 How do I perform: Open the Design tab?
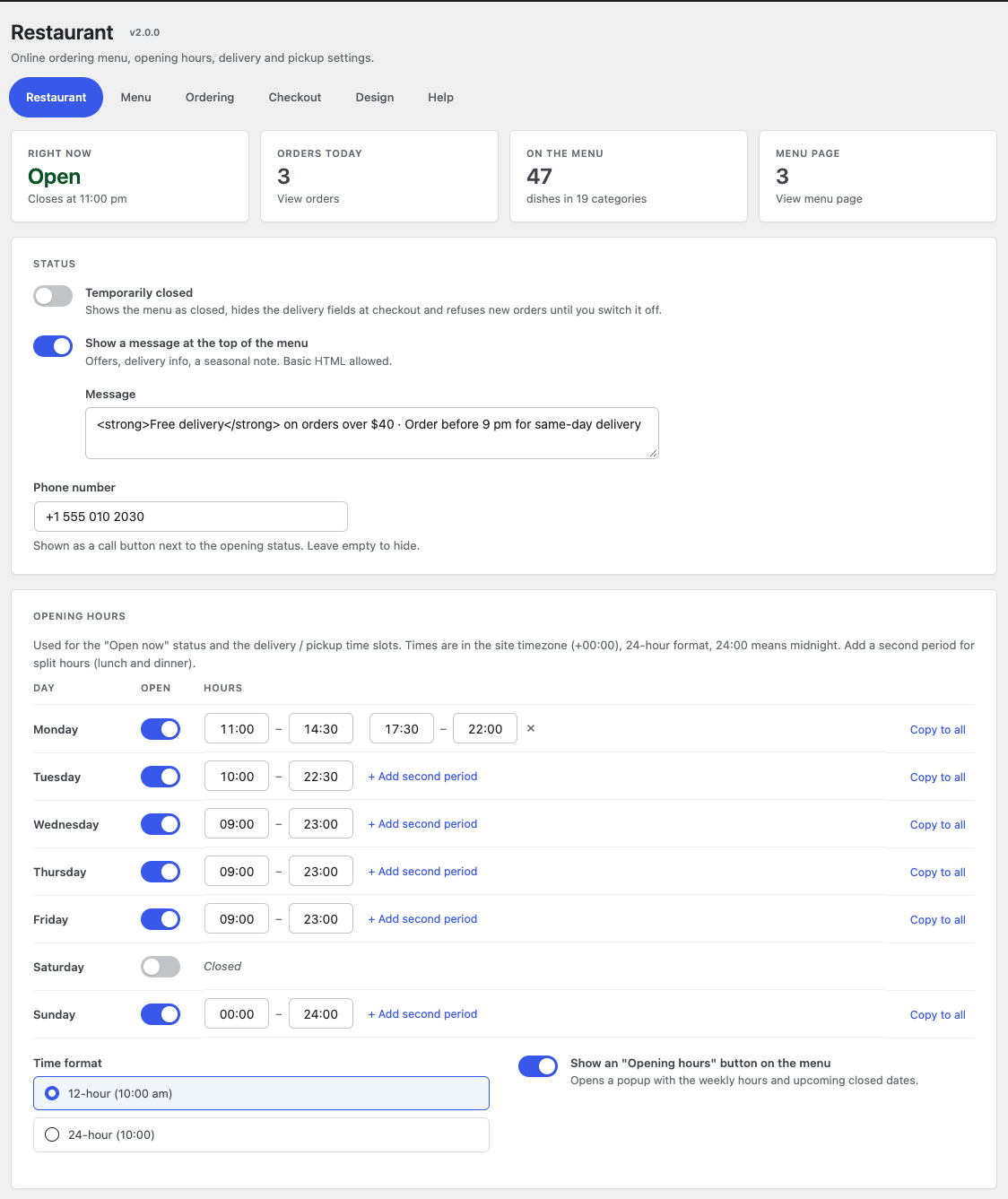click(x=375, y=97)
